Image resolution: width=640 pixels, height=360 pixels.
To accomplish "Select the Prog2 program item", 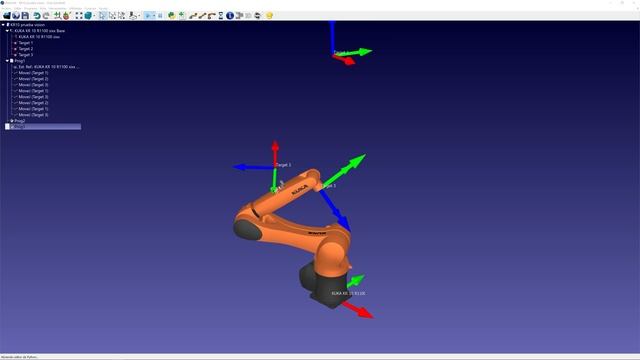I will [20, 121].
